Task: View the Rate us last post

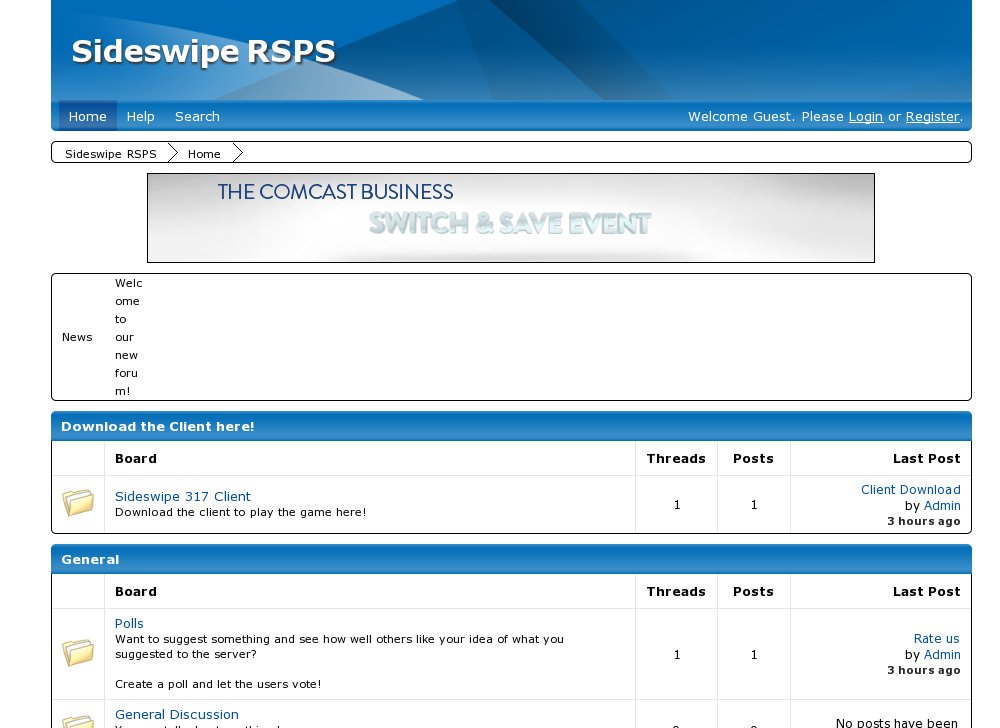Action: pyautogui.click(x=936, y=638)
